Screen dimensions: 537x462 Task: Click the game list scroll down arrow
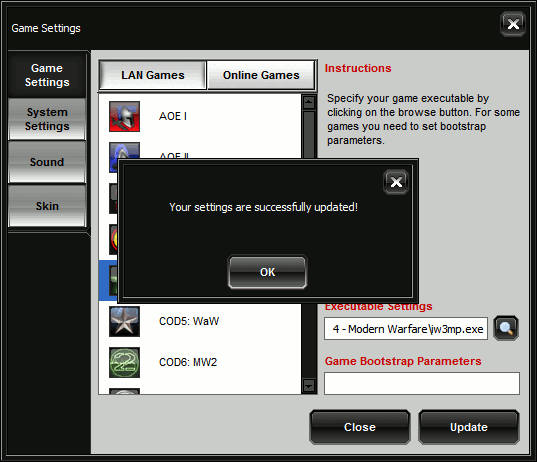309,386
